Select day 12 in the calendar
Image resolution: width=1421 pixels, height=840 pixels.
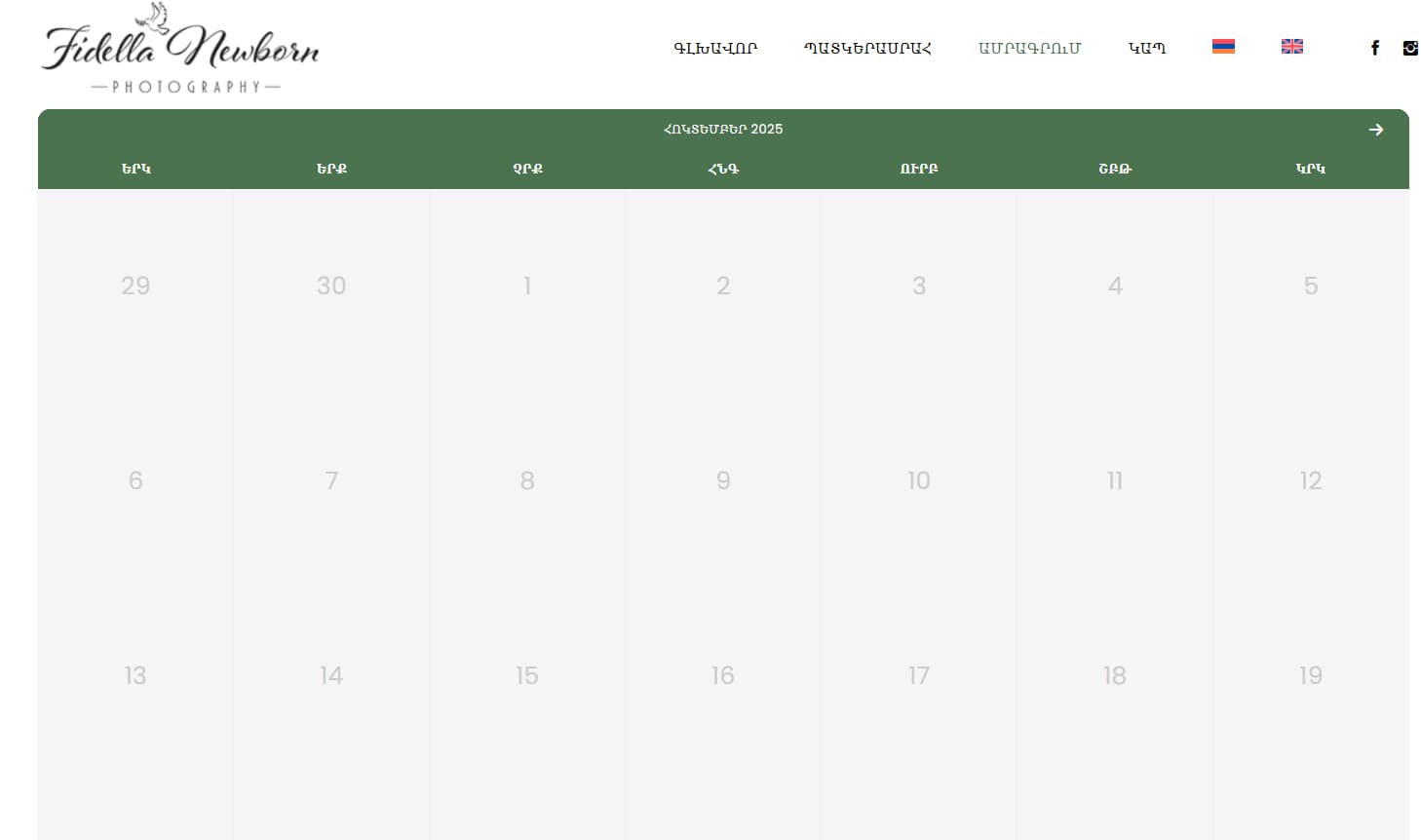(1310, 480)
